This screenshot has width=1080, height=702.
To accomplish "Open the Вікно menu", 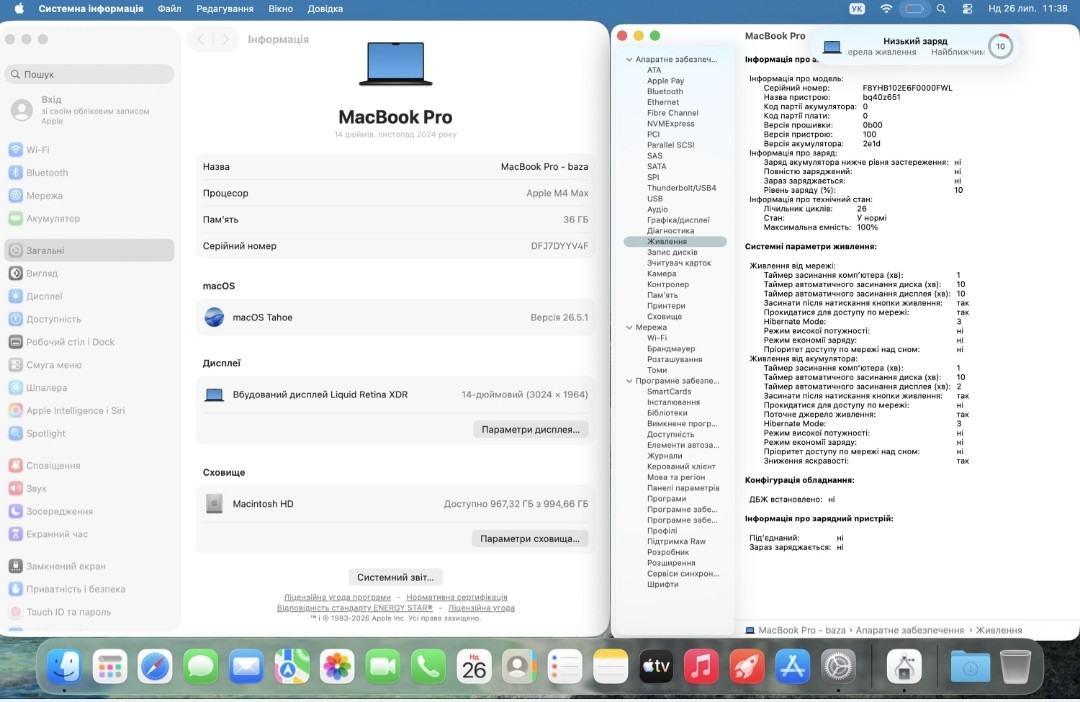I will click(x=280, y=8).
